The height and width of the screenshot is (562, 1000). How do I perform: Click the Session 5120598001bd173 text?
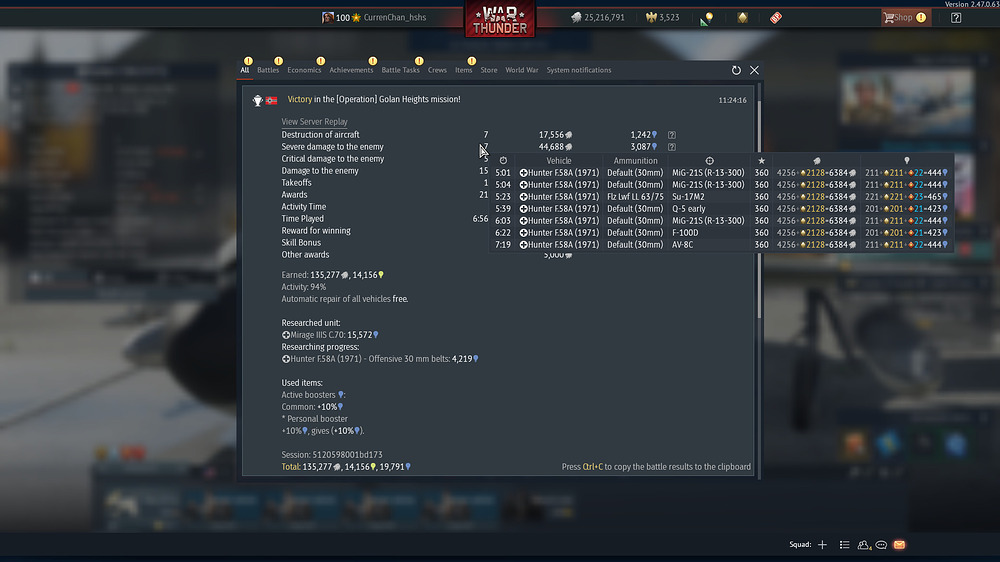pyautogui.click(x=332, y=455)
